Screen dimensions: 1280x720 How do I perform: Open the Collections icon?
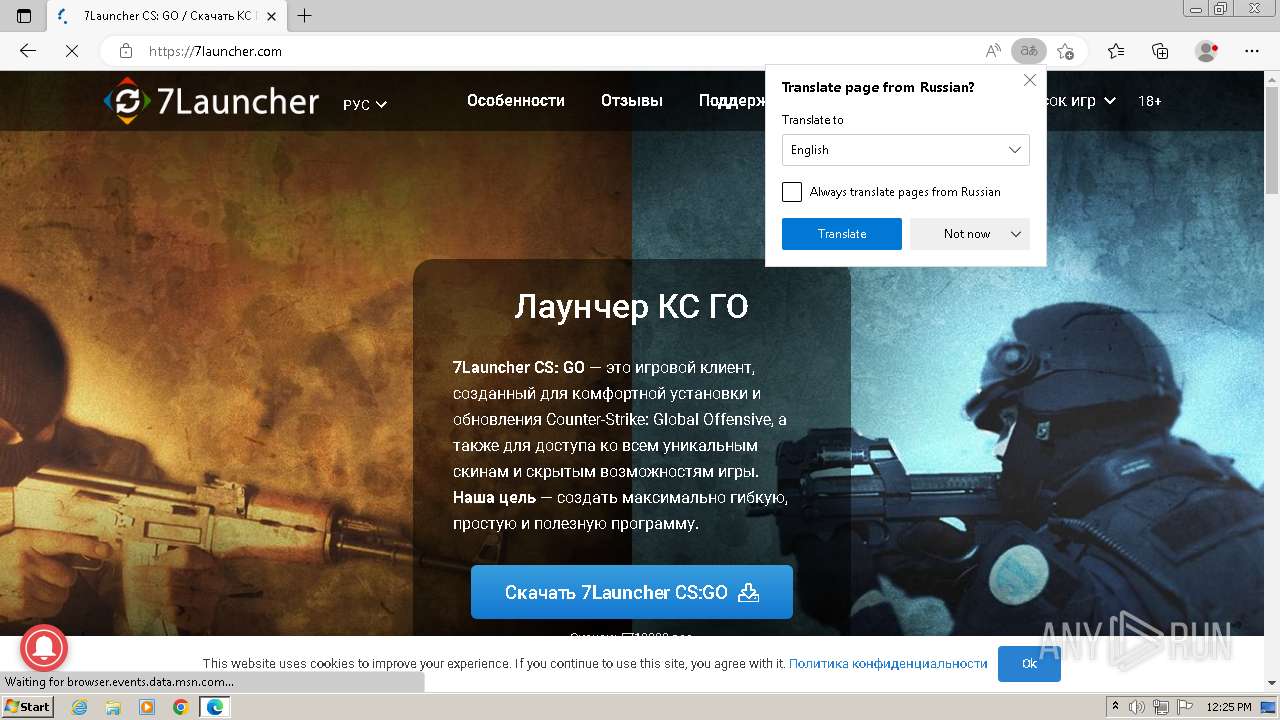click(1160, 51)
